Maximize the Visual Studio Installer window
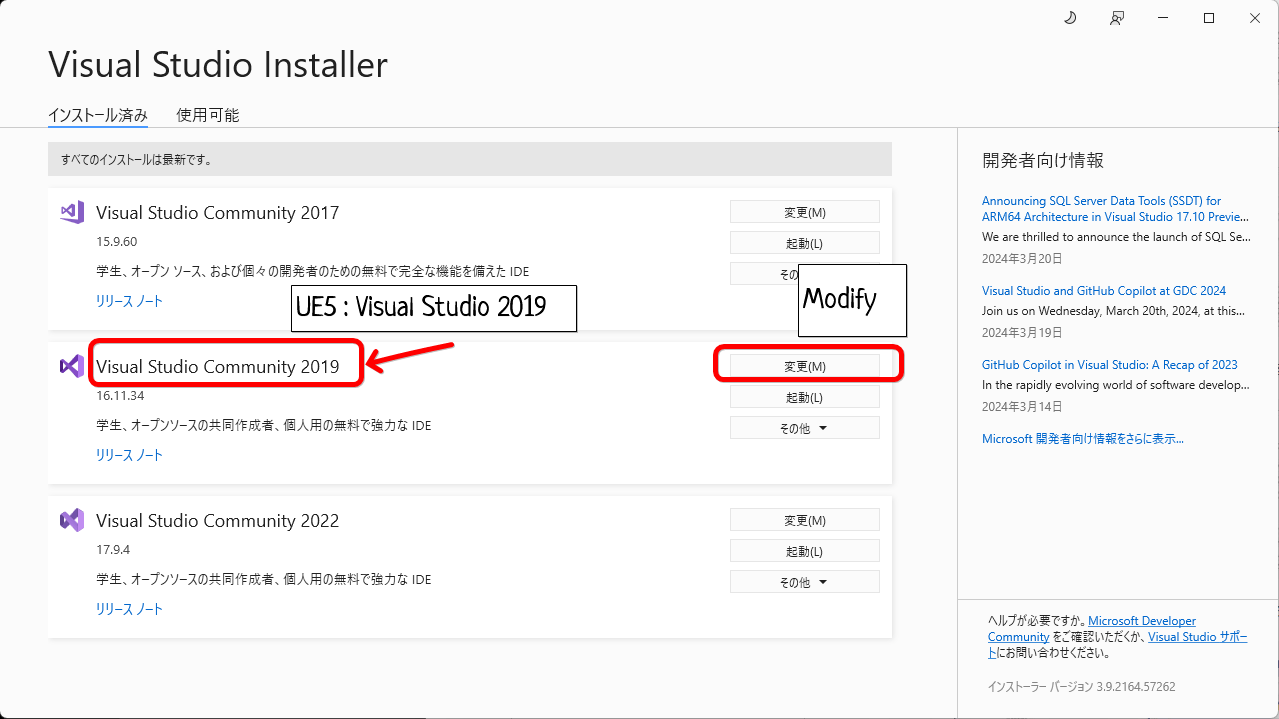The image size is (1279, 719). coord(1209,18)
